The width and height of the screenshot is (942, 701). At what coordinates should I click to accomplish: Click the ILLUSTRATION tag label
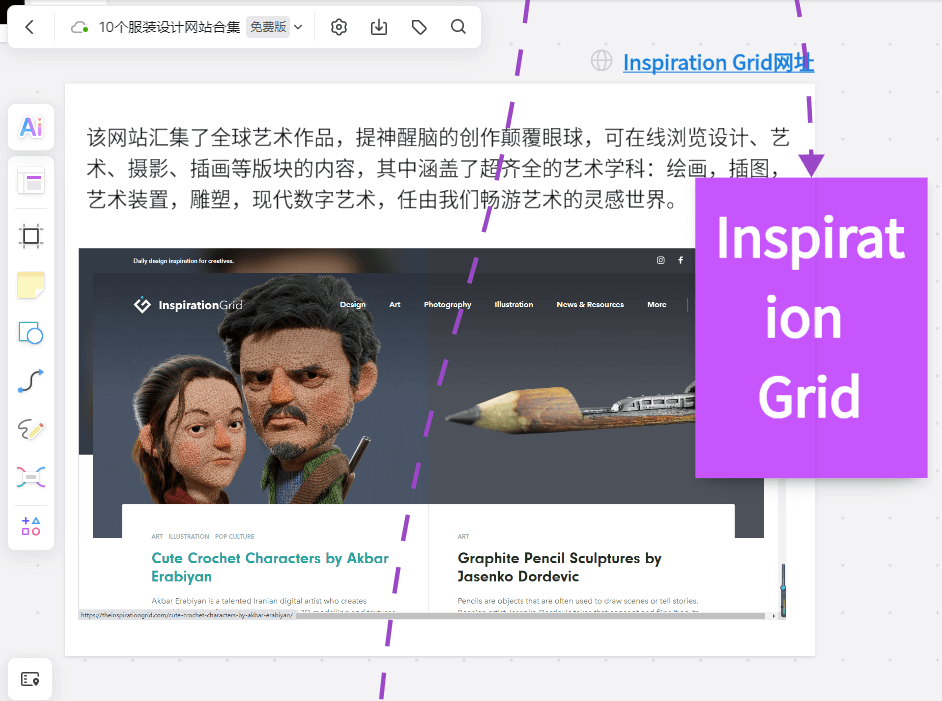coord(189,536)
